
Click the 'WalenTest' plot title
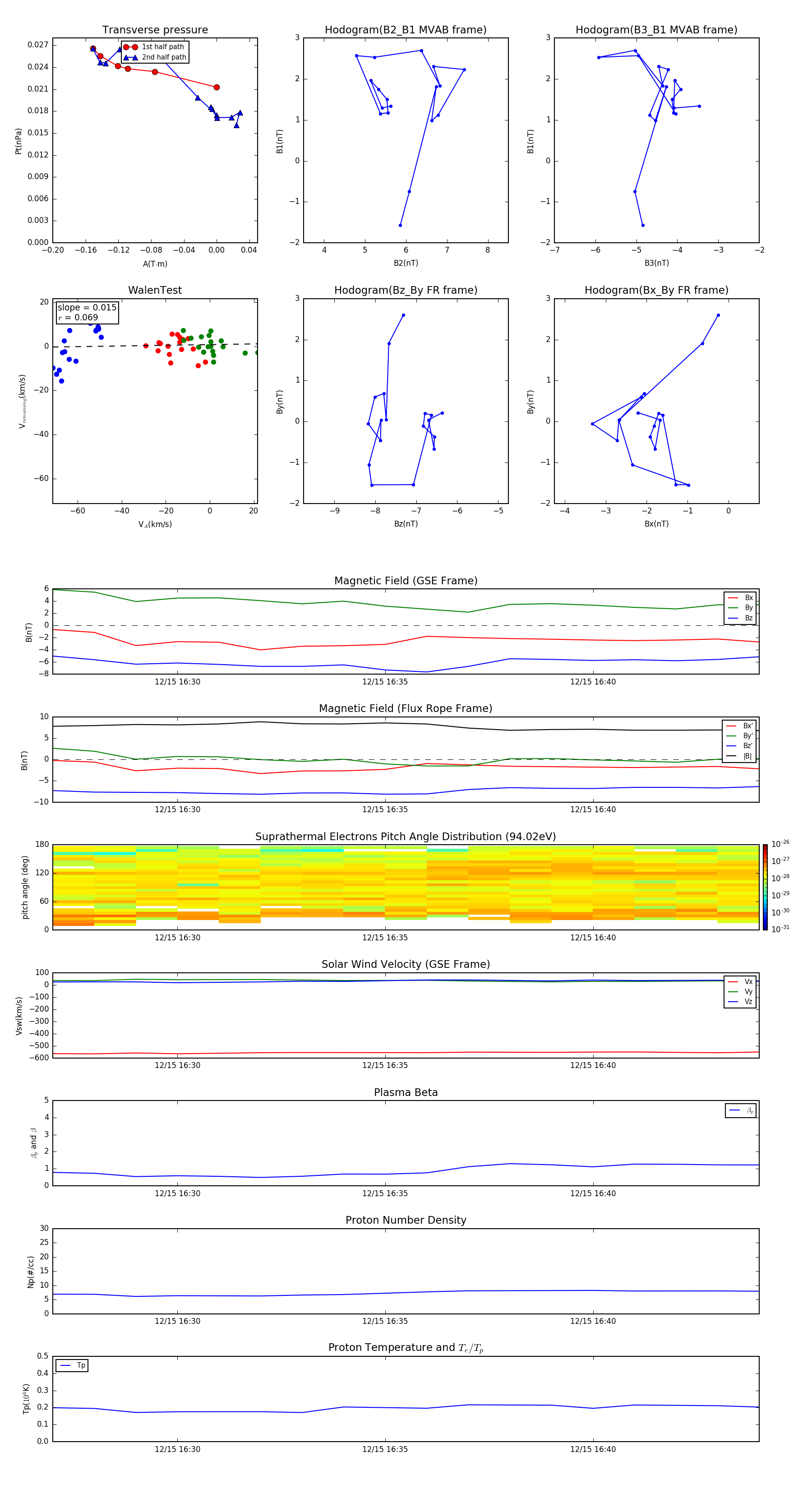coord(155,290)
